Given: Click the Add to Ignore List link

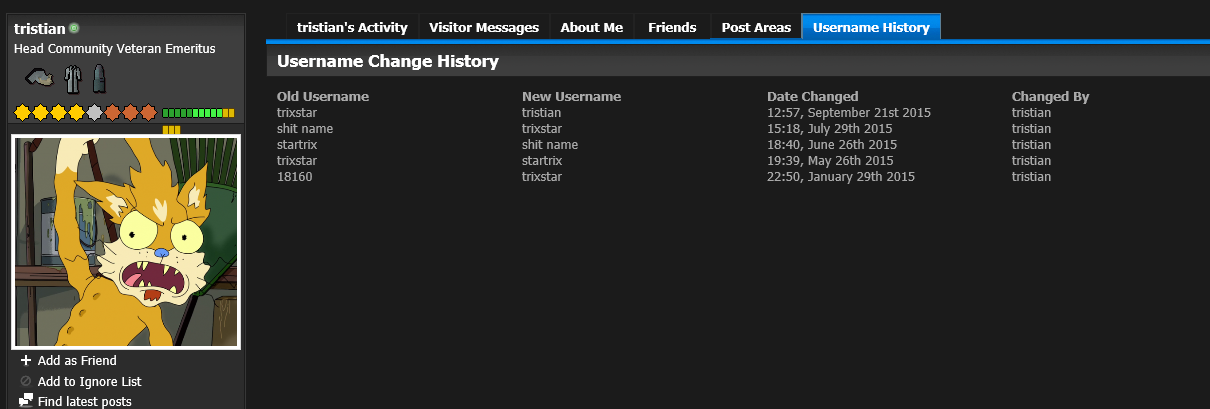Looking at the screenshot, I should pyautogui.click(x=89, y=381).
